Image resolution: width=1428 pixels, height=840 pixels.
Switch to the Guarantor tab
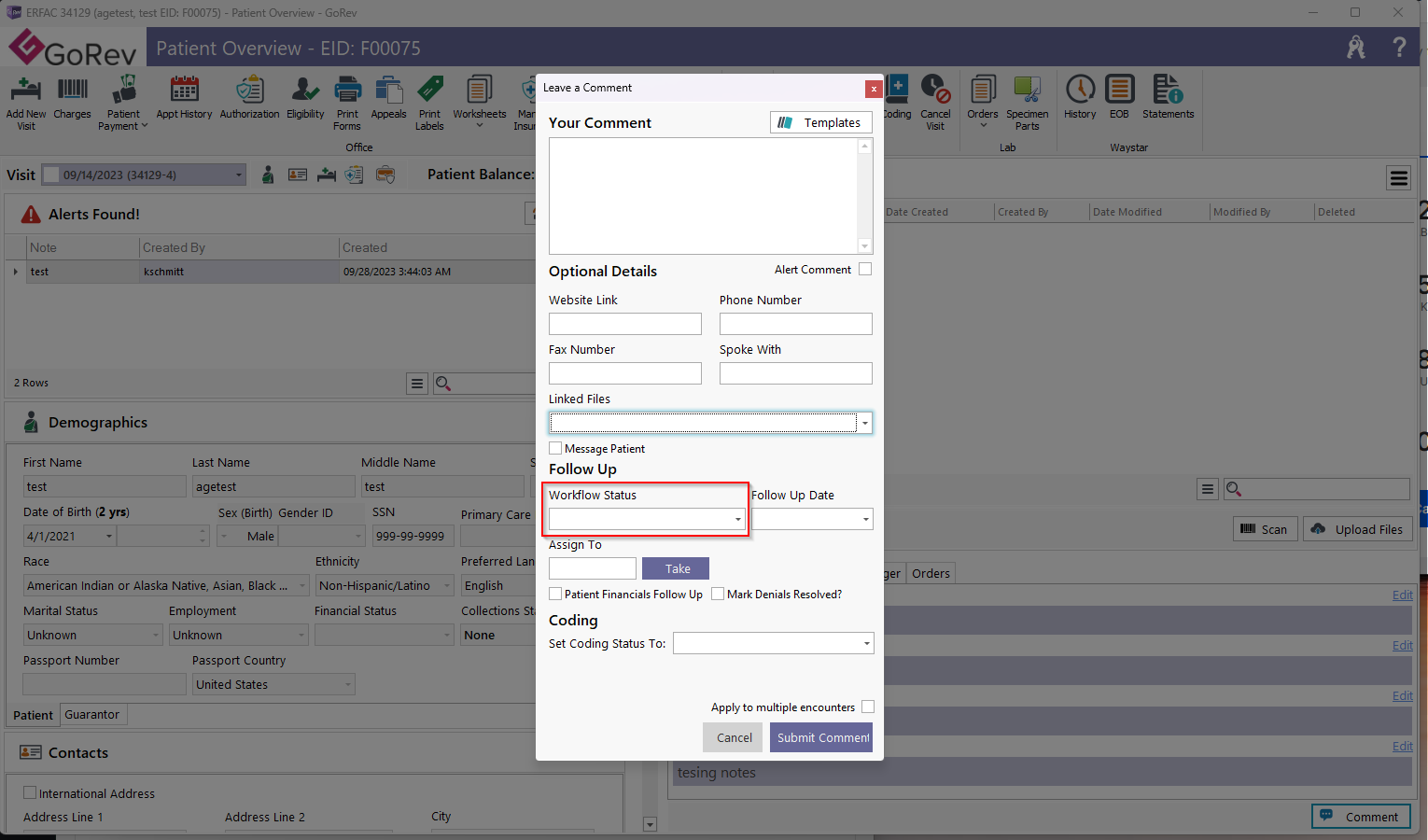pyautogui.click(x=92, y=714)
